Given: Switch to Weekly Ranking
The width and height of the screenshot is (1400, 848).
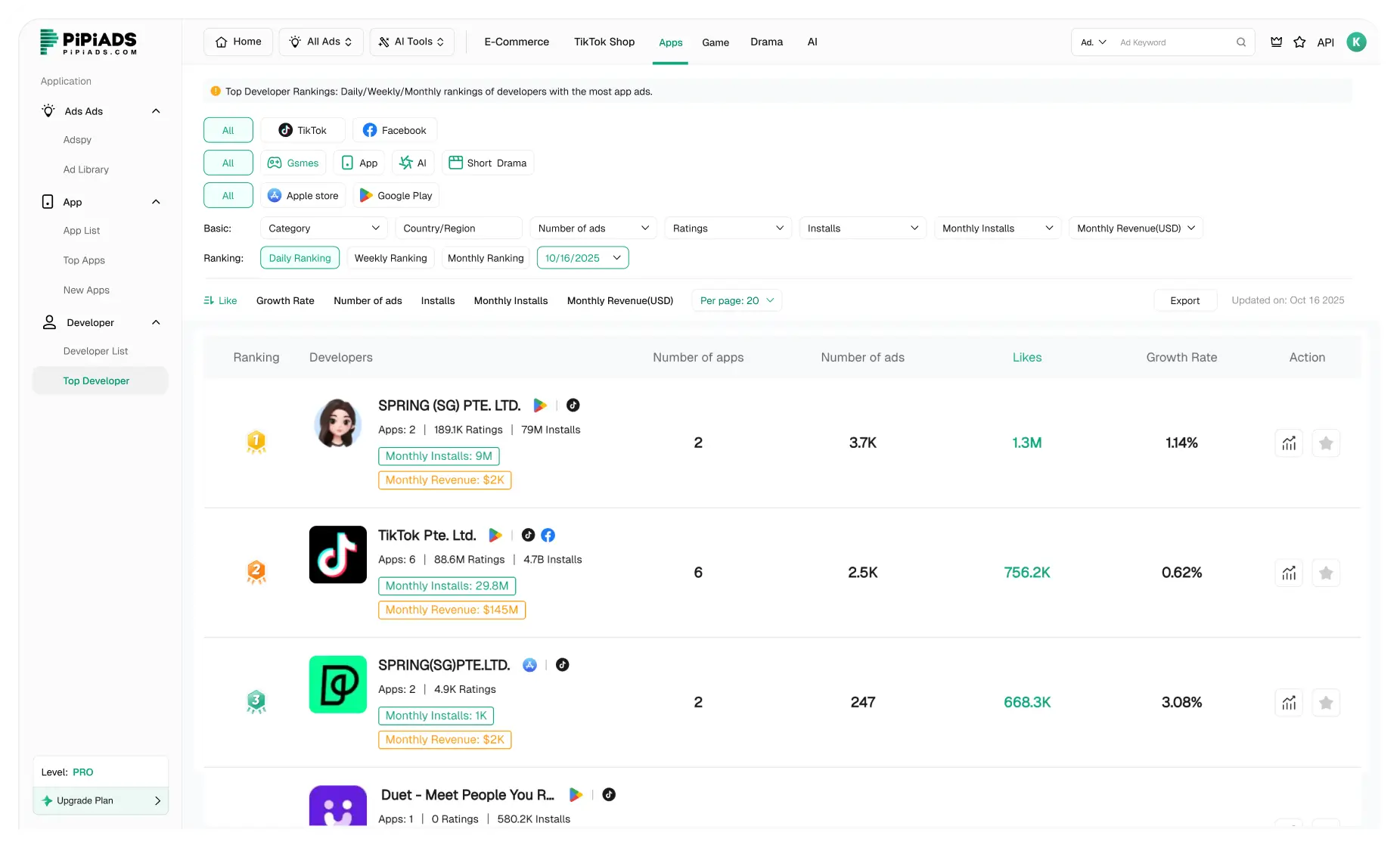Looking at the screenshot, I should point(390,258).
